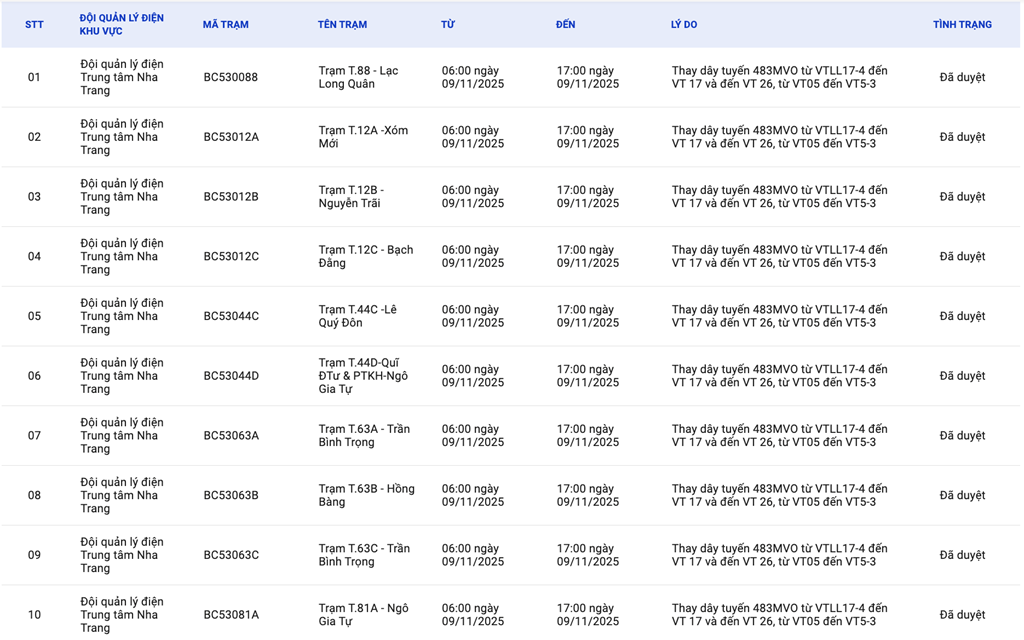Click the MÃ TRẠM column header

tap(225, 25)
